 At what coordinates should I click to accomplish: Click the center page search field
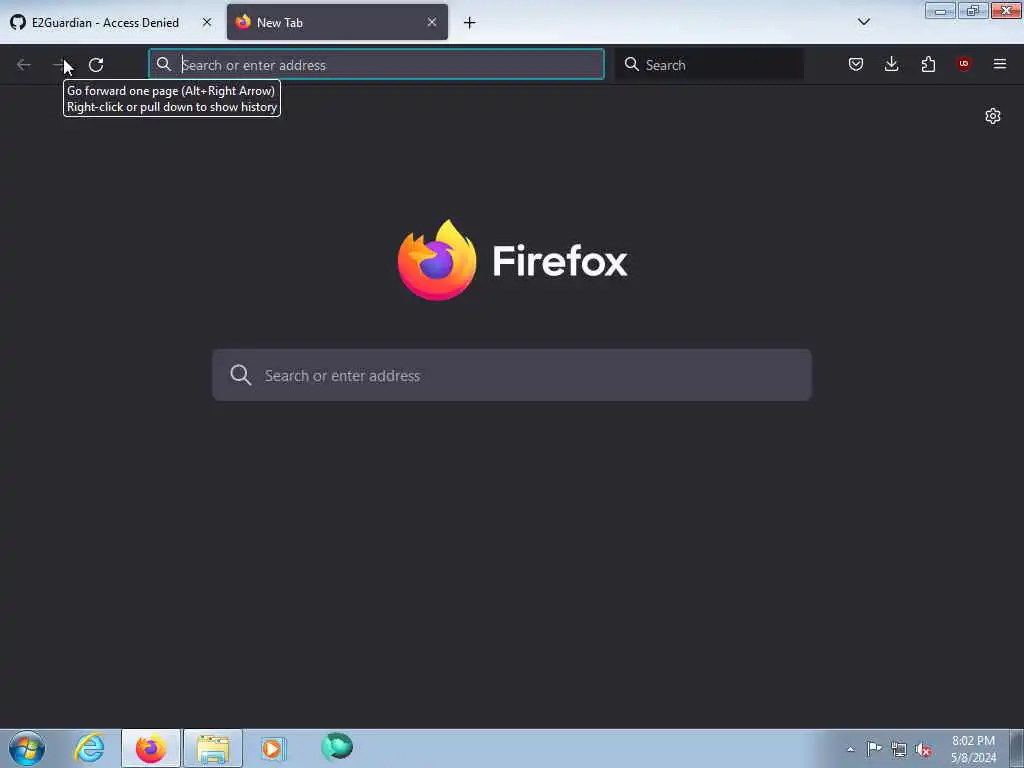pyautogui.click(x=512, y=375)
